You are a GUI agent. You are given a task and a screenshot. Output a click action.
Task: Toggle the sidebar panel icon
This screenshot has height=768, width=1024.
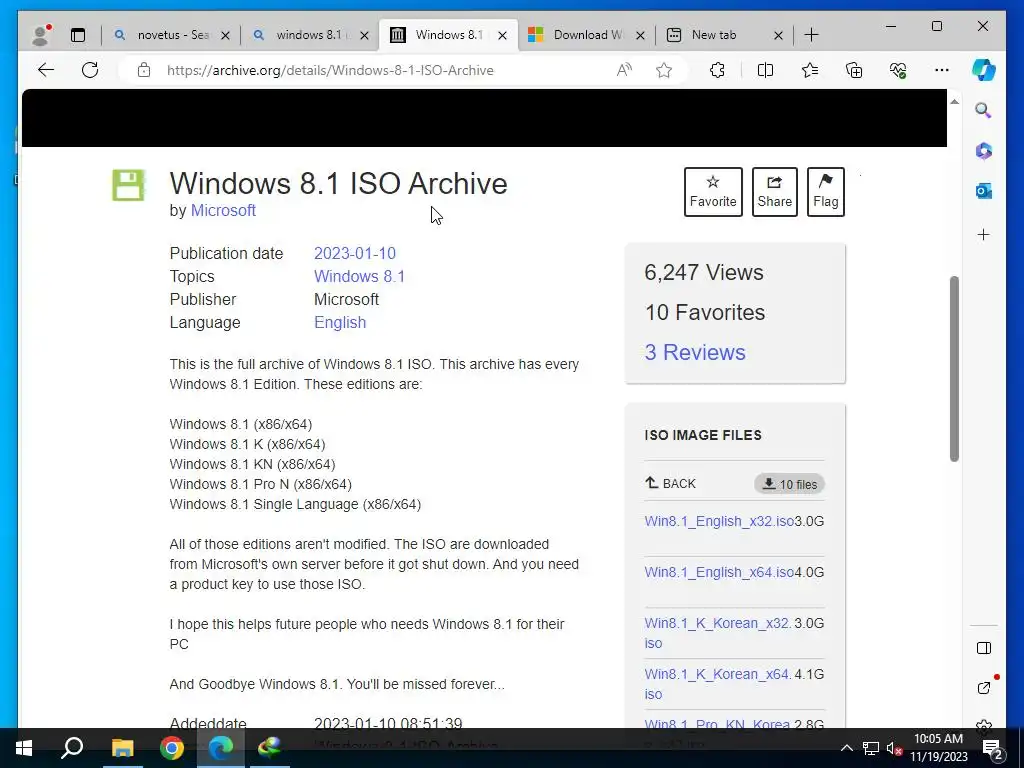(984, 648)
